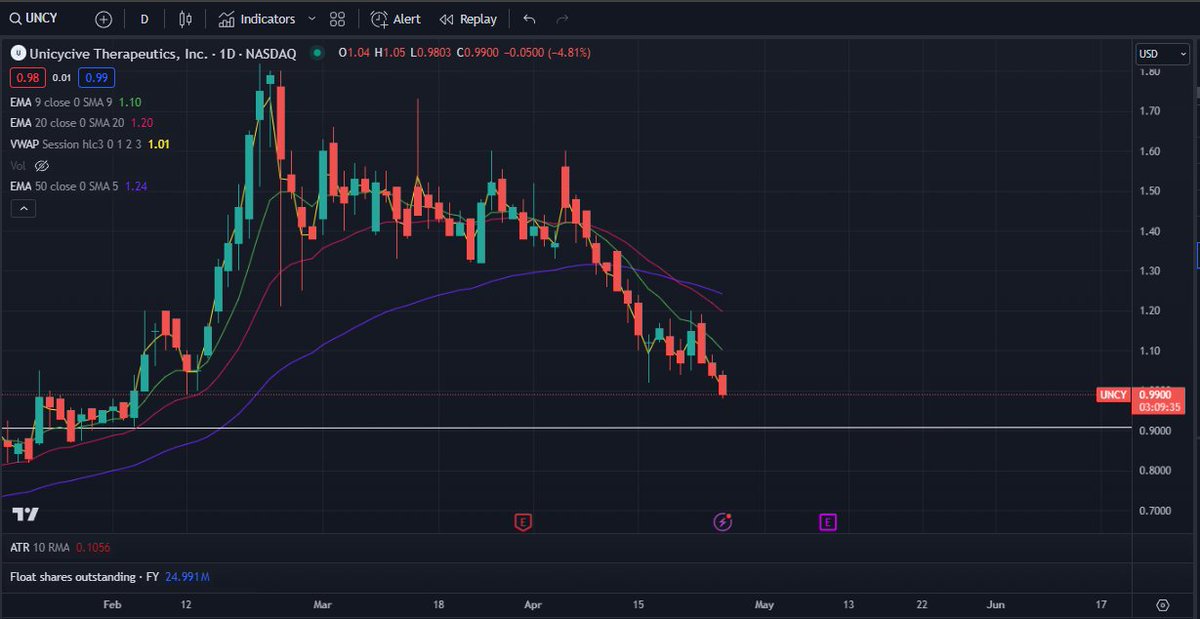This screenshot has width=1200, height=619.
Task: Click the red earnings E marker
Action: tap(522, 521)
